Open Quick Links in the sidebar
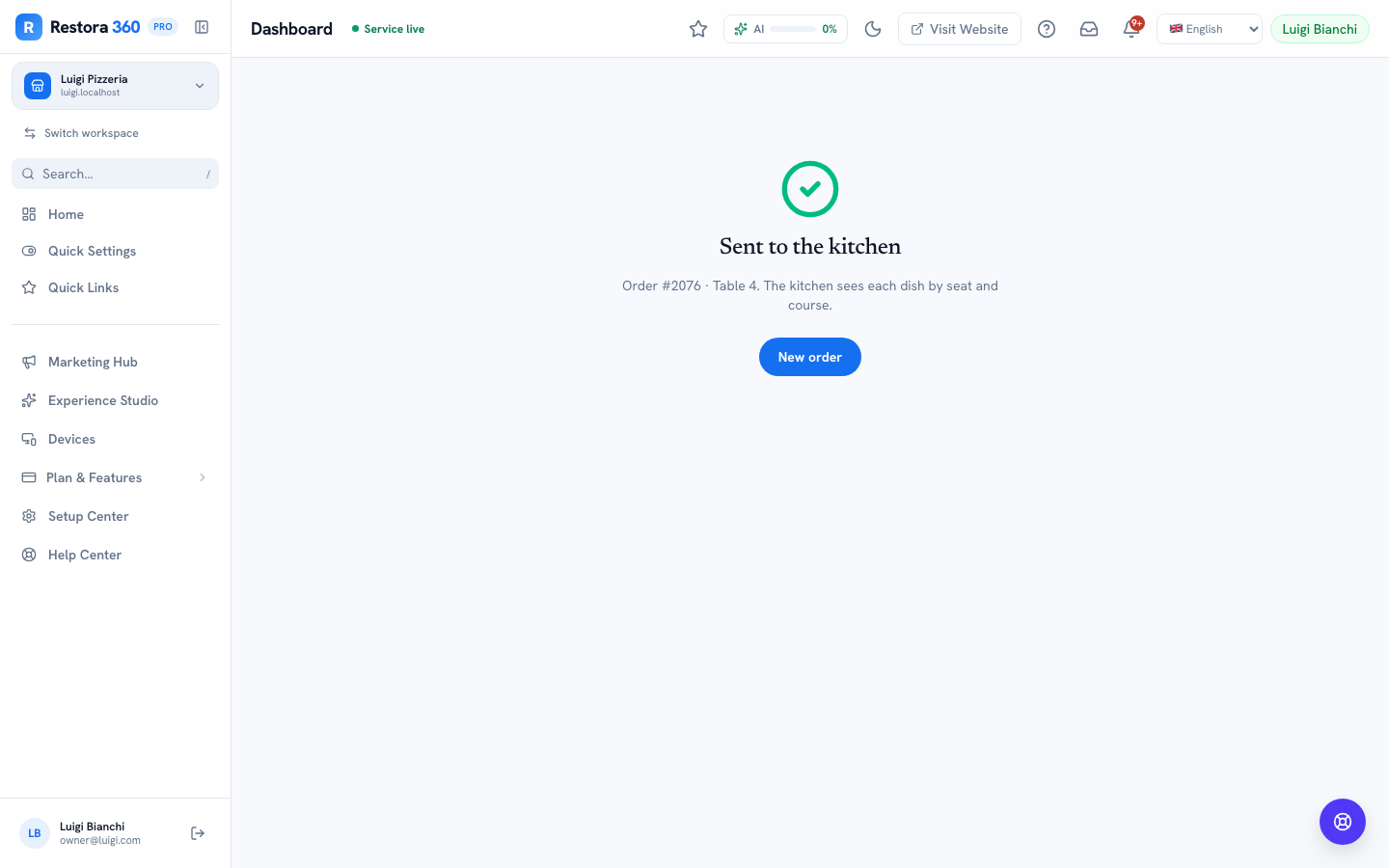This screenshot has width=1389, height=868. [115, 287]
